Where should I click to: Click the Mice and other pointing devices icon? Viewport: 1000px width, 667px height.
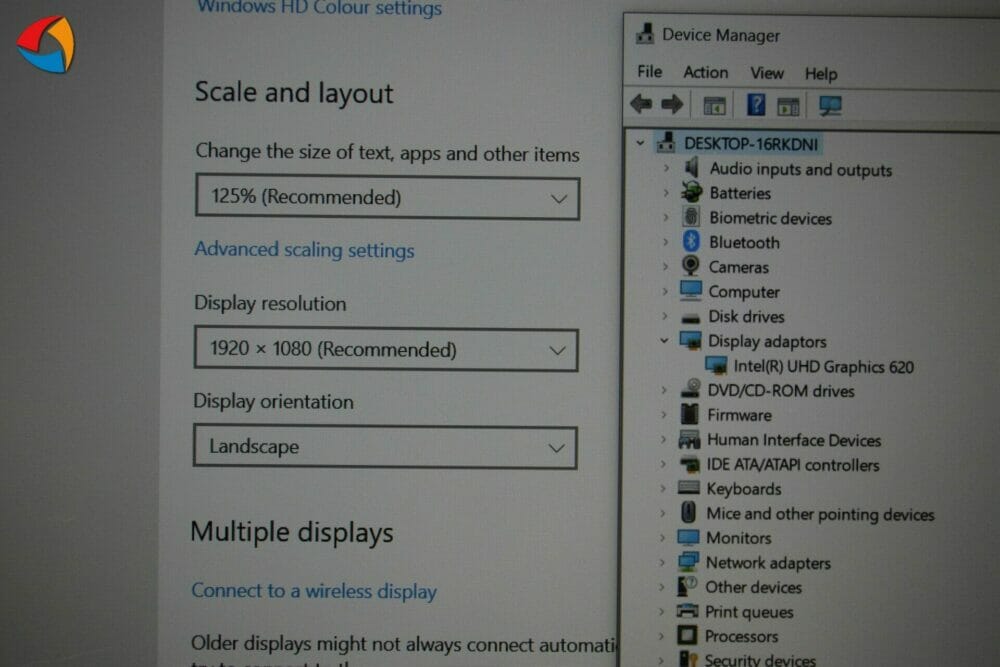(688, 512)
